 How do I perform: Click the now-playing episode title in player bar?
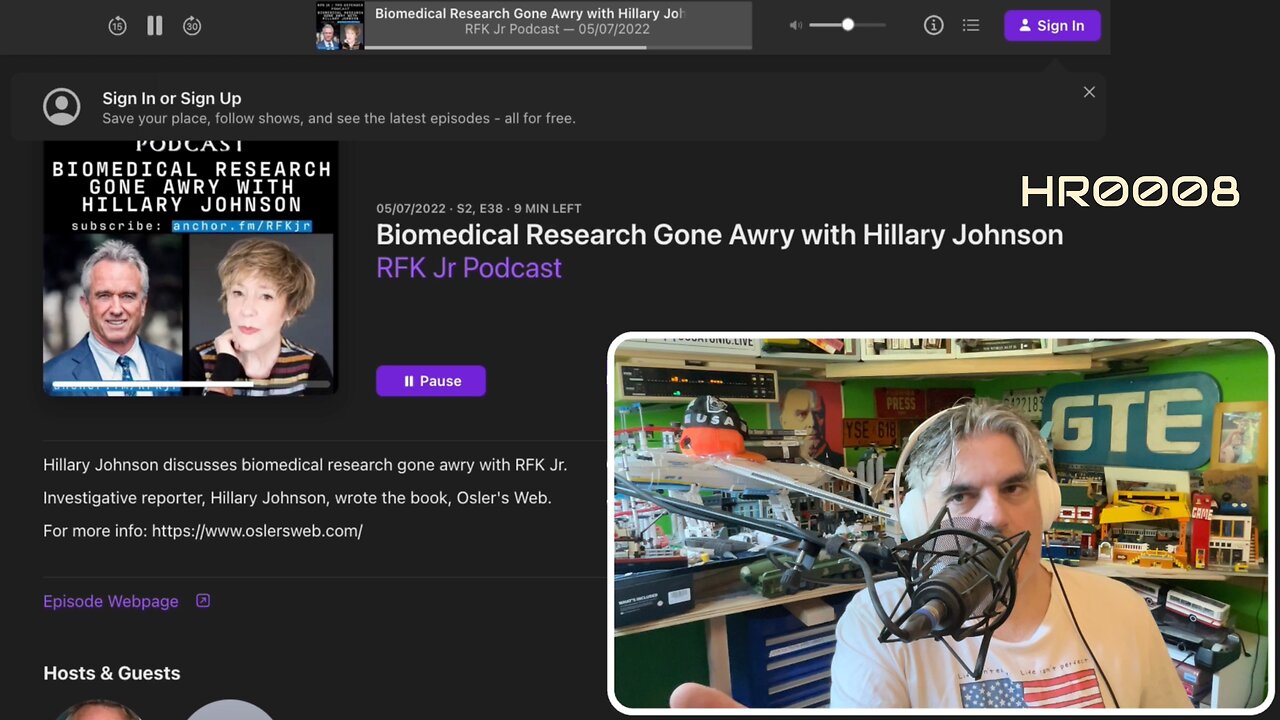tap(530, 14)
